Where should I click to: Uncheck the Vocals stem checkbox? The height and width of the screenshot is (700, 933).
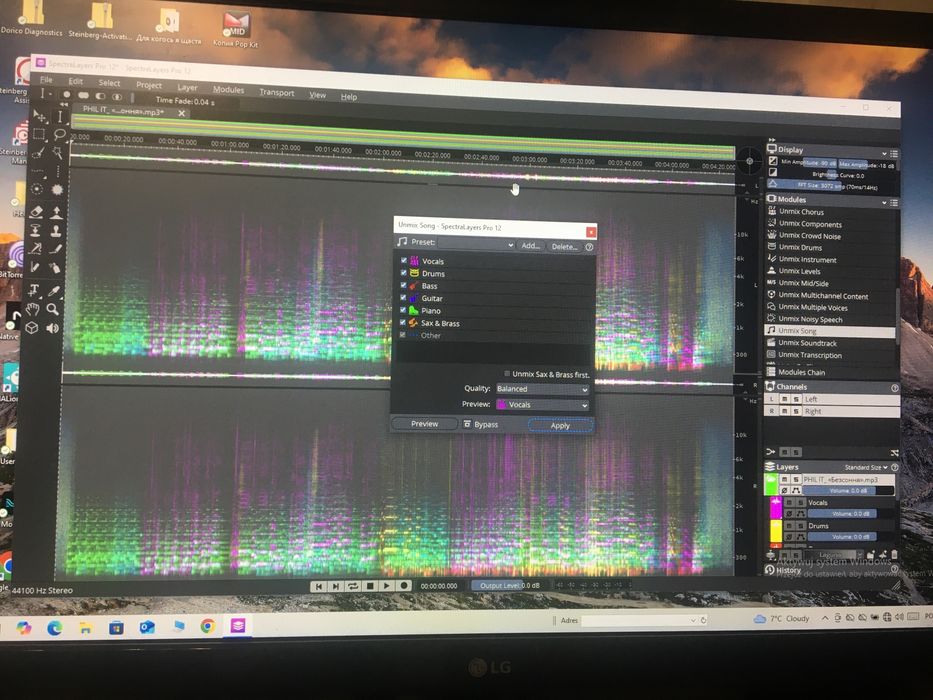(x=404, y=261)
